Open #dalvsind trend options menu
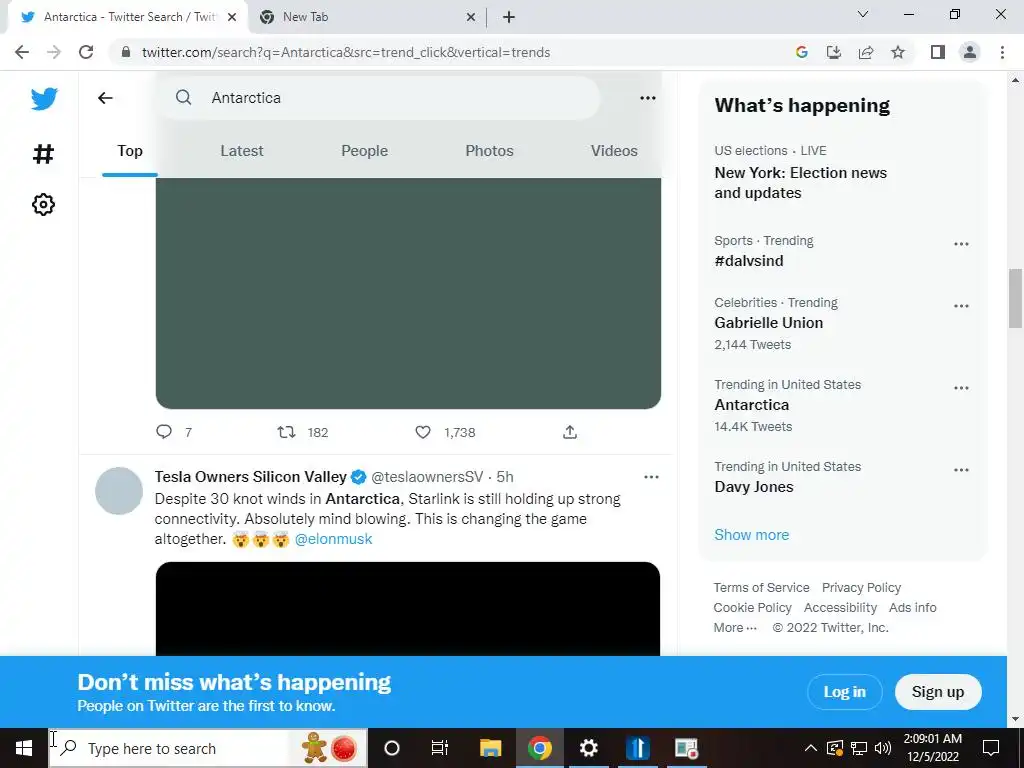 click(x=961, y=244)
